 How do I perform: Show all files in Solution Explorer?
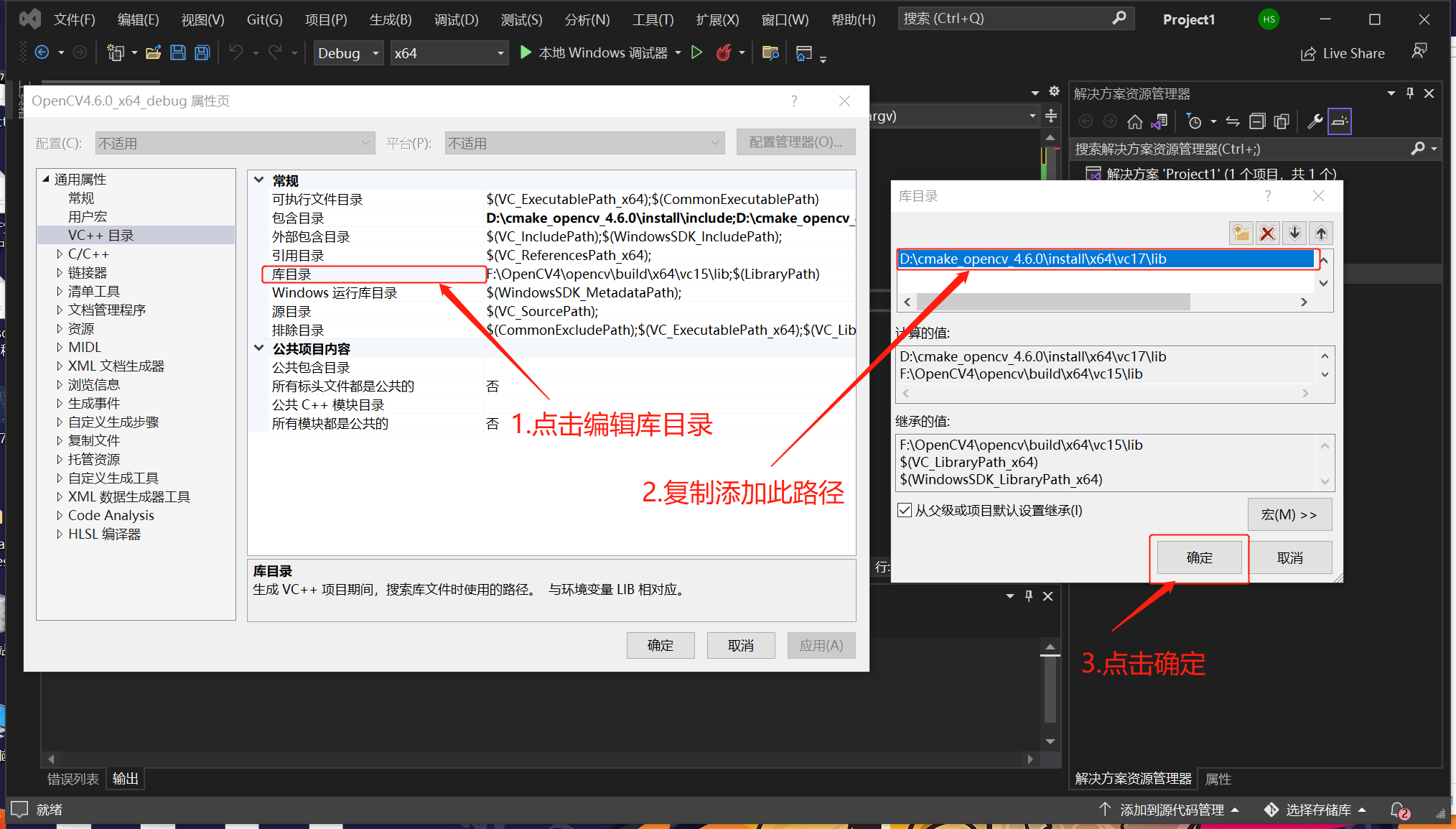coord(1282,121)
